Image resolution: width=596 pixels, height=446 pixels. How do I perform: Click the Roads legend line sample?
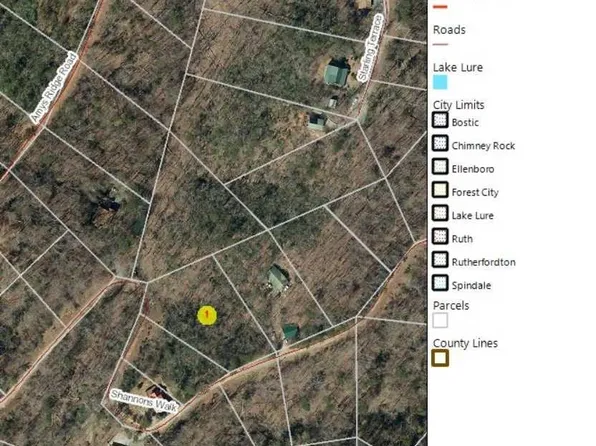coord(441,44)
